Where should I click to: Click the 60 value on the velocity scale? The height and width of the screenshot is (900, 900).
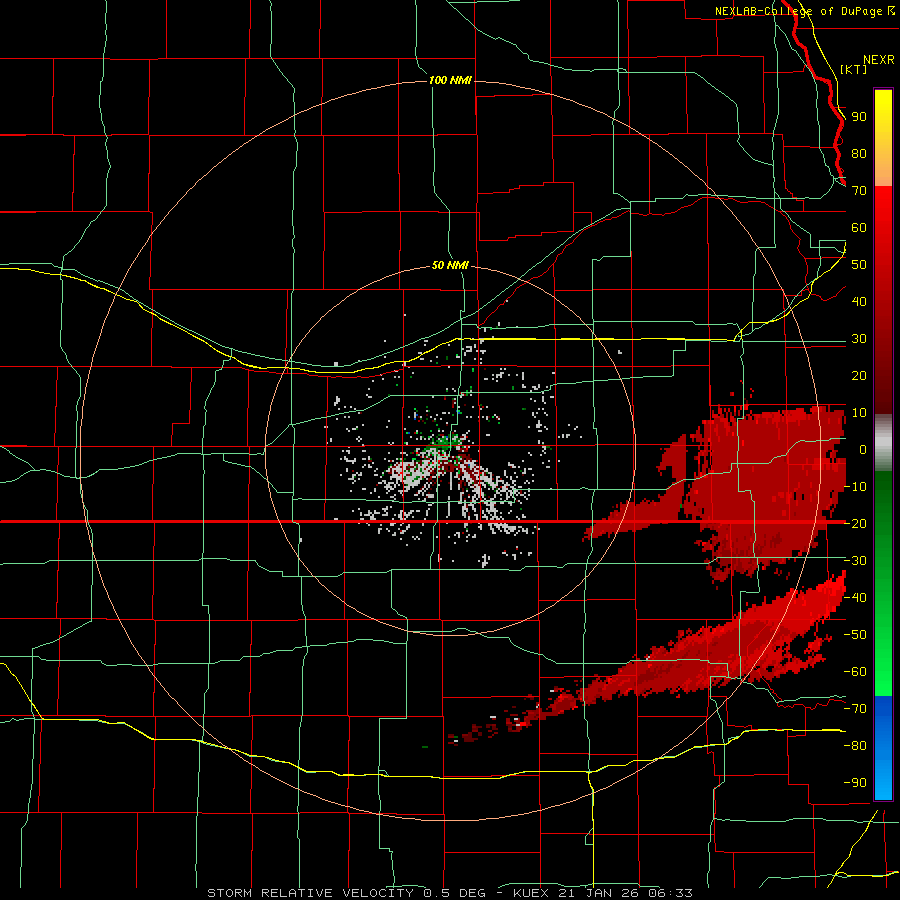pos(859,227)
